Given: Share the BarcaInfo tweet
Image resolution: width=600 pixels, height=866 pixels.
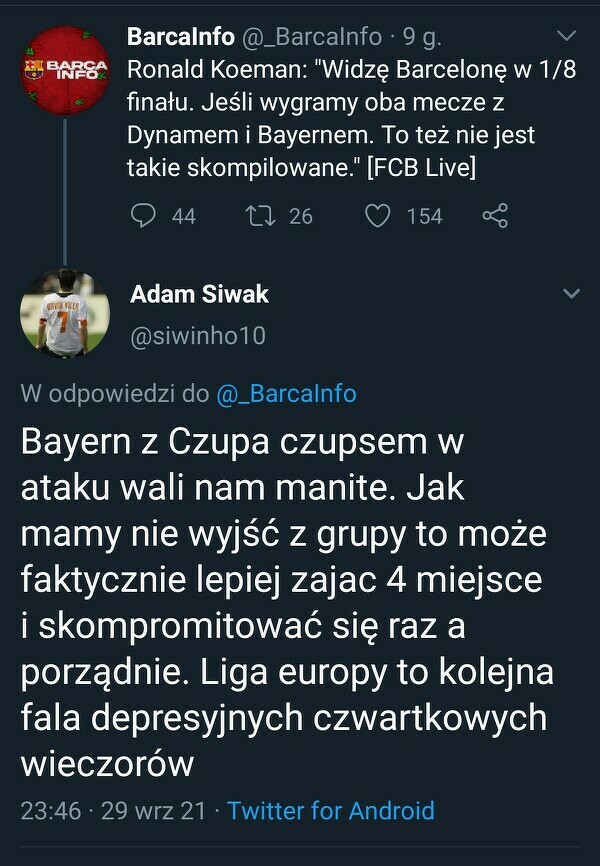Looking at the screenshot, I should [x=495, y=215].
